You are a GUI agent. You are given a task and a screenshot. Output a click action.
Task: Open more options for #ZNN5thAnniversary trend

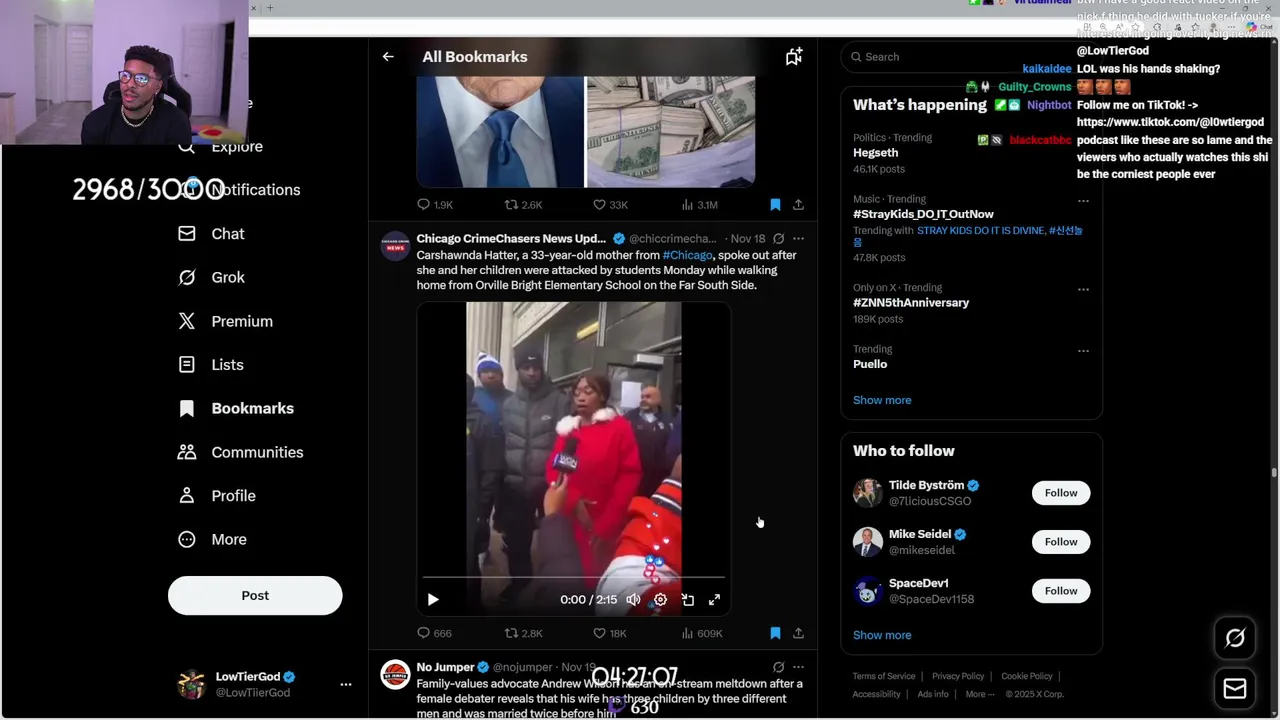pyautogui.click(x=1083, y=290)
